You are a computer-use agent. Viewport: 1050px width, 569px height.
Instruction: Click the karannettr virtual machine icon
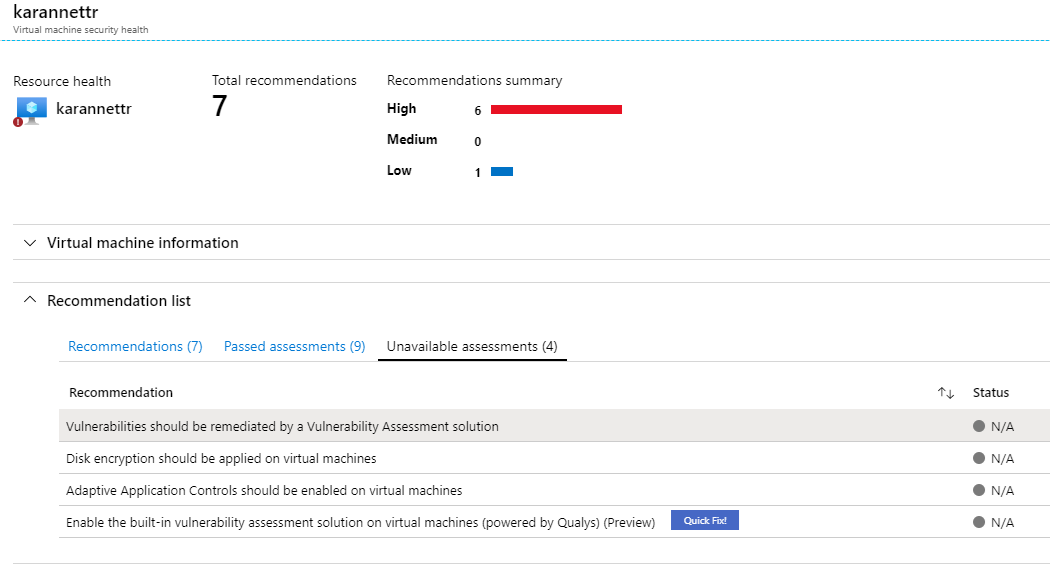(x=30, y=110)
